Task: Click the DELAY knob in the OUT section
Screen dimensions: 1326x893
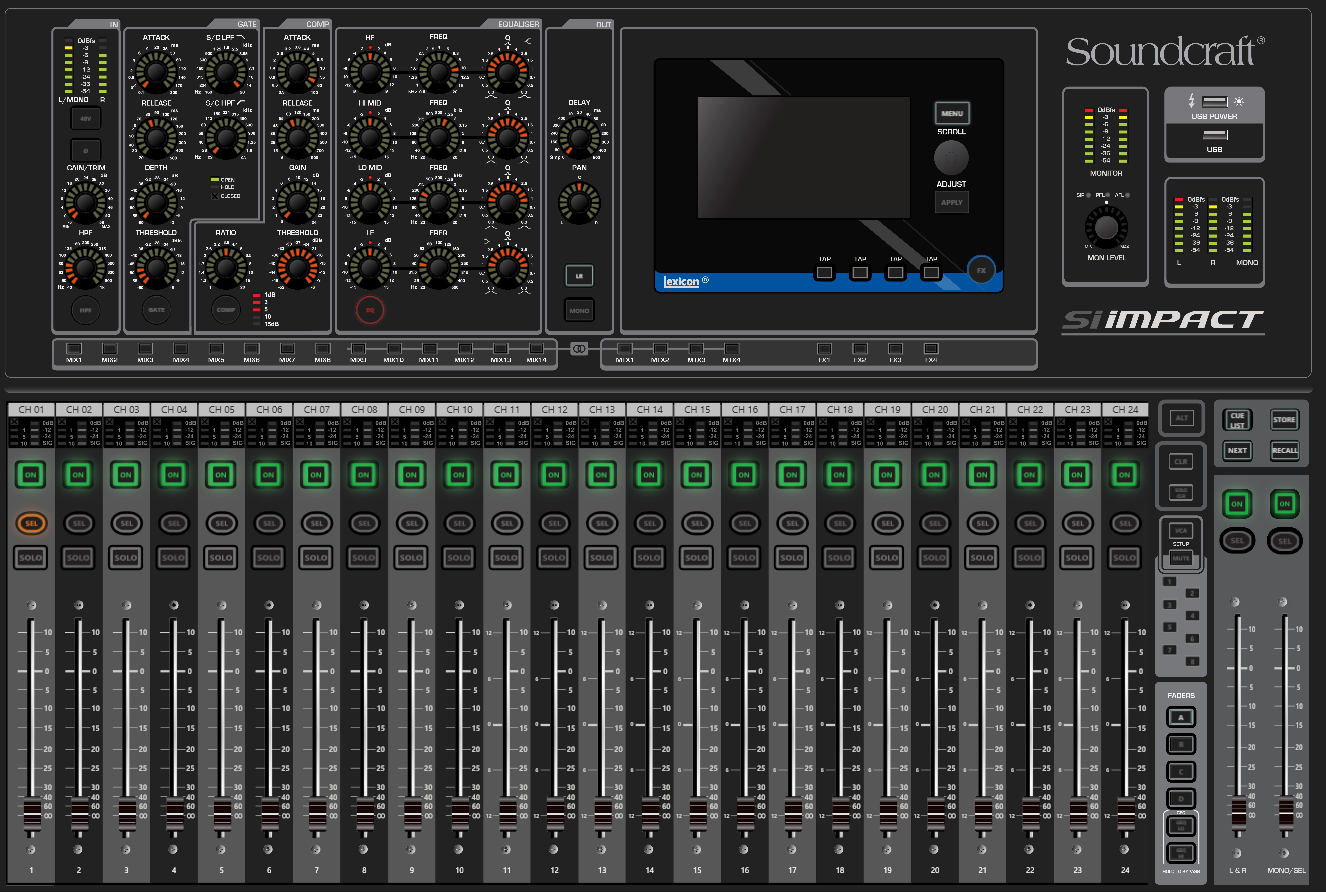Action: (x=579, y=137)
